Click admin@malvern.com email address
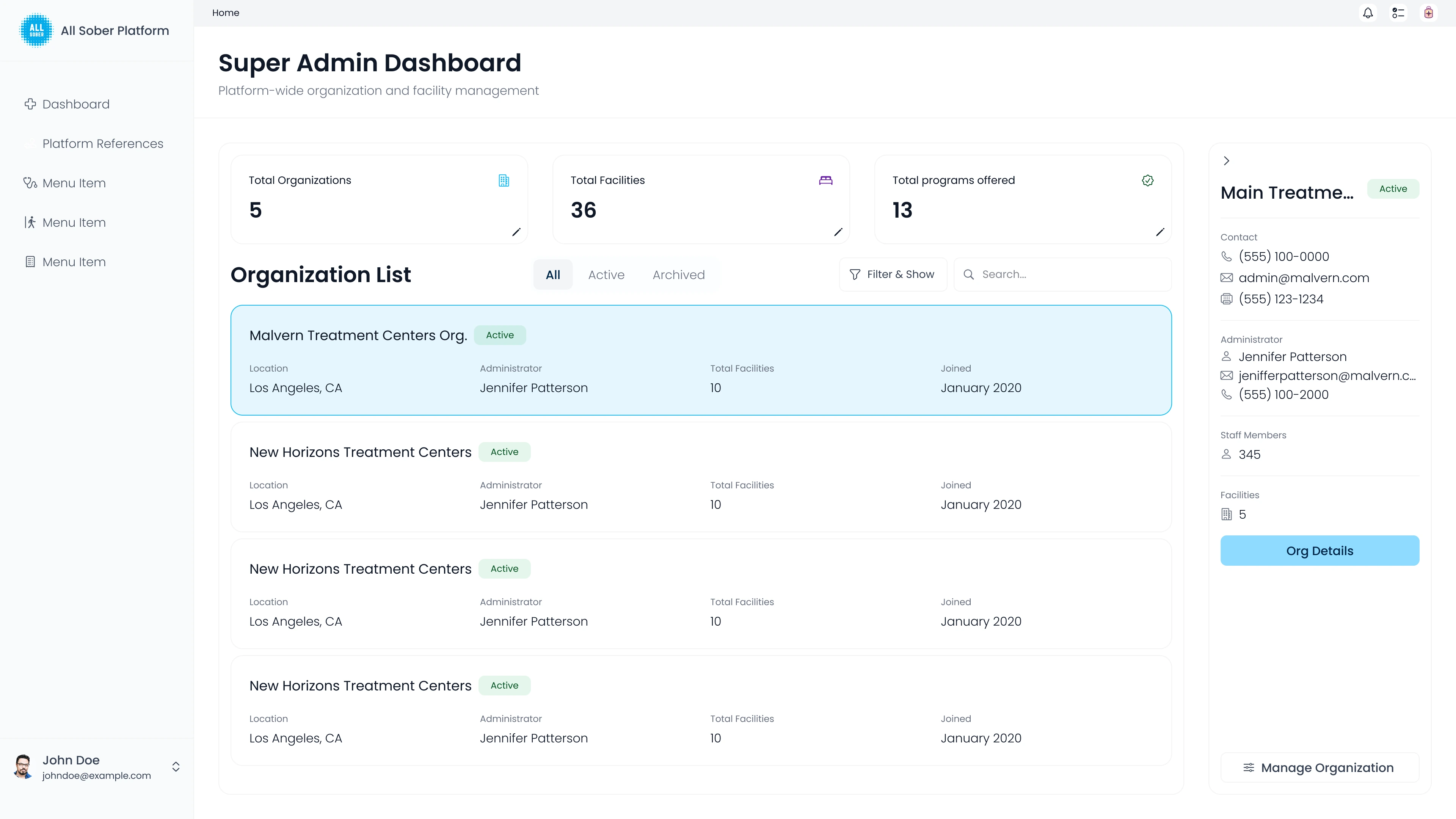Viewport: 1456px width, 819px height. pos(1304,278)
